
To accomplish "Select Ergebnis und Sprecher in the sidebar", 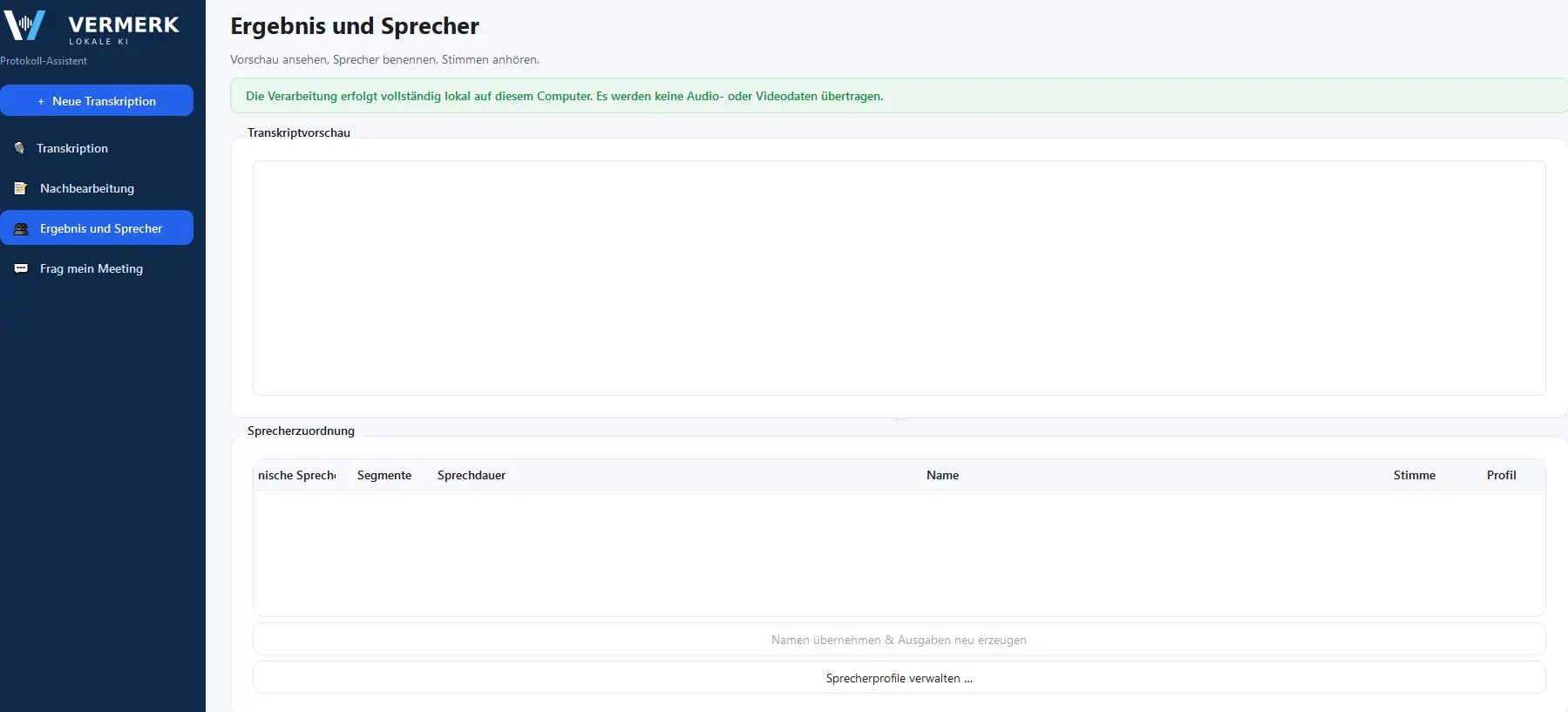I will [x=97, y=228].
